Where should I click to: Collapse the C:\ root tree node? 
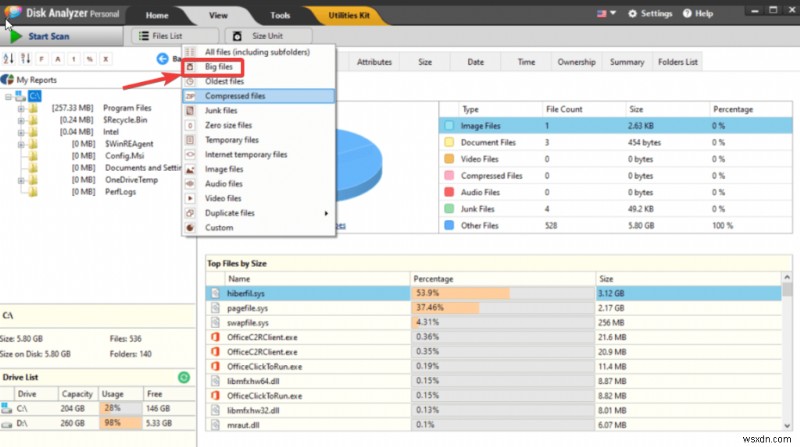point(8,96)
